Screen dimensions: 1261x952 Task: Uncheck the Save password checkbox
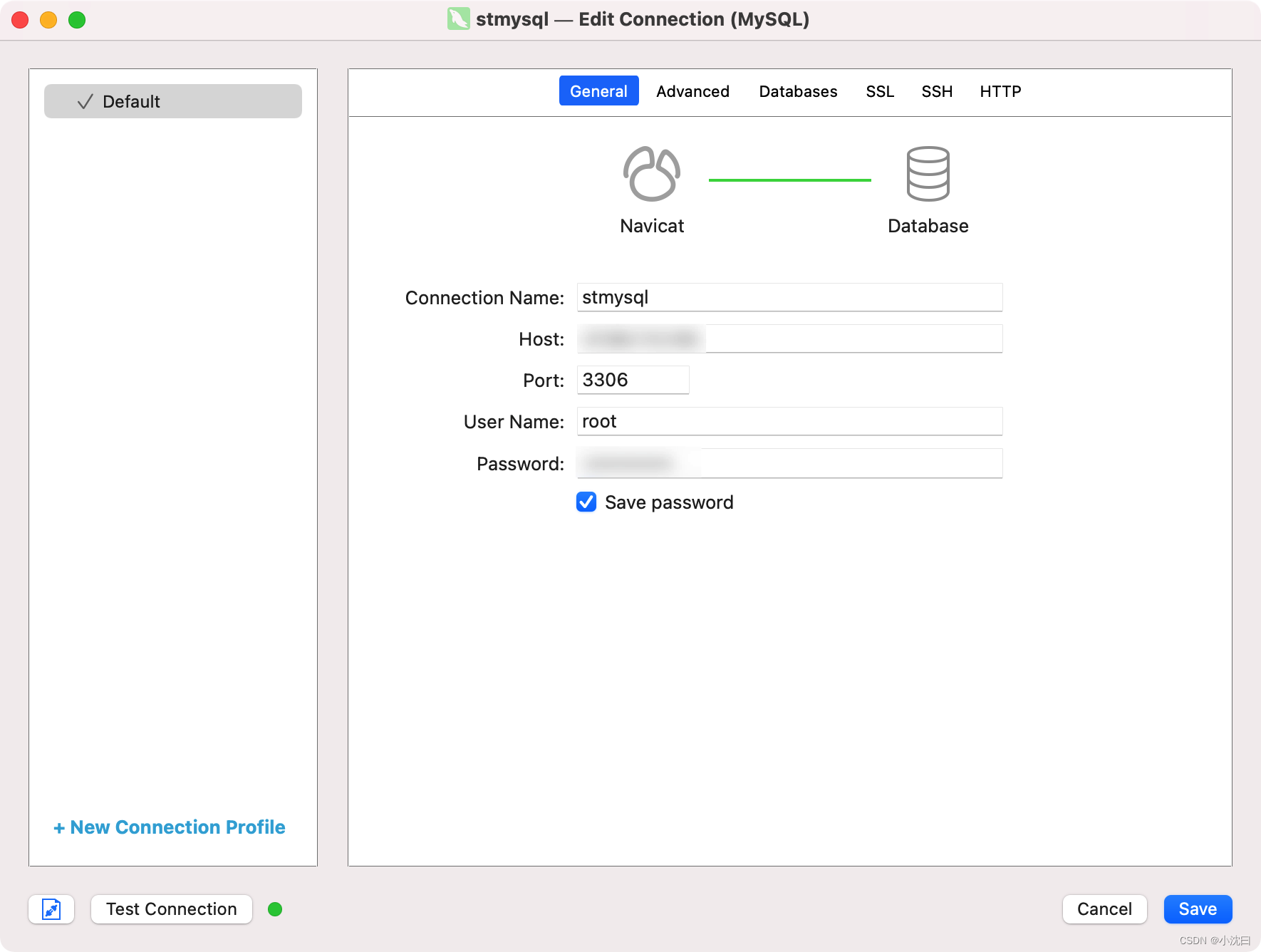tap(586, 502)
